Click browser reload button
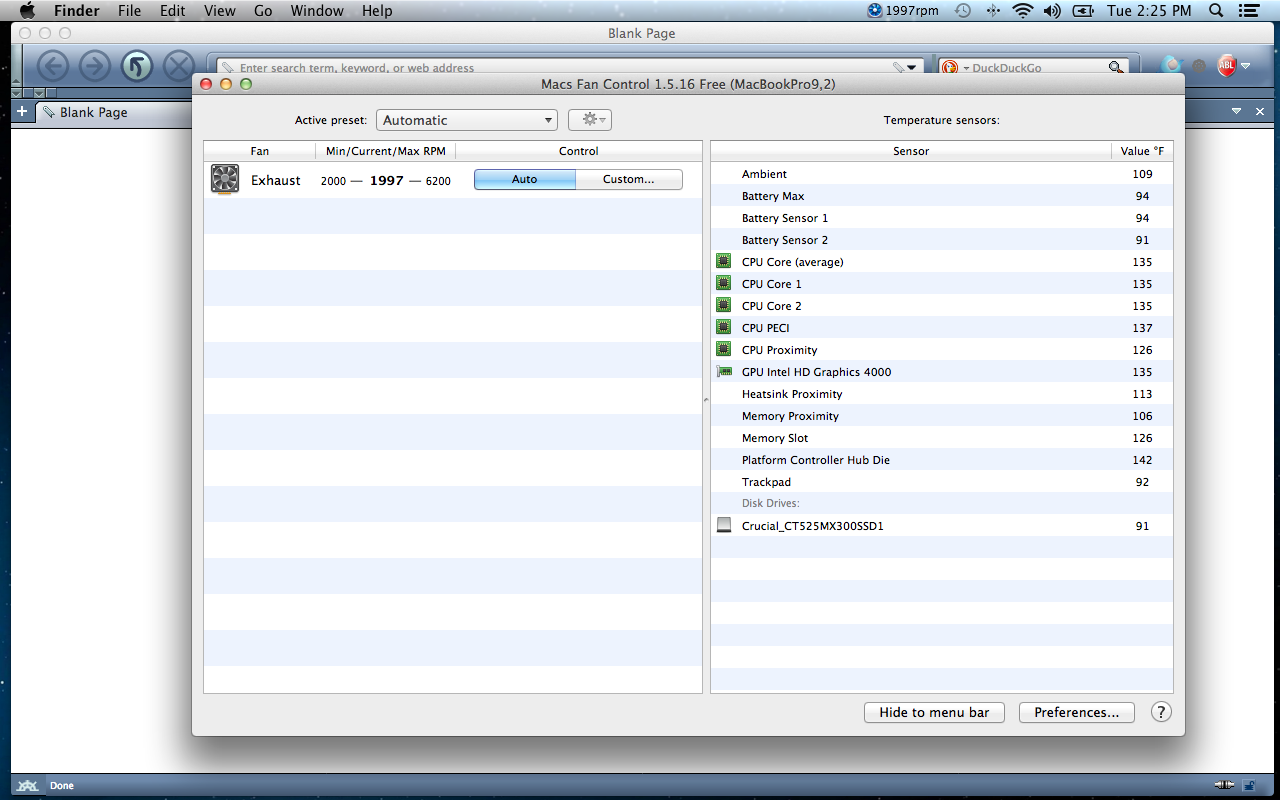 [x=137, y=67]
